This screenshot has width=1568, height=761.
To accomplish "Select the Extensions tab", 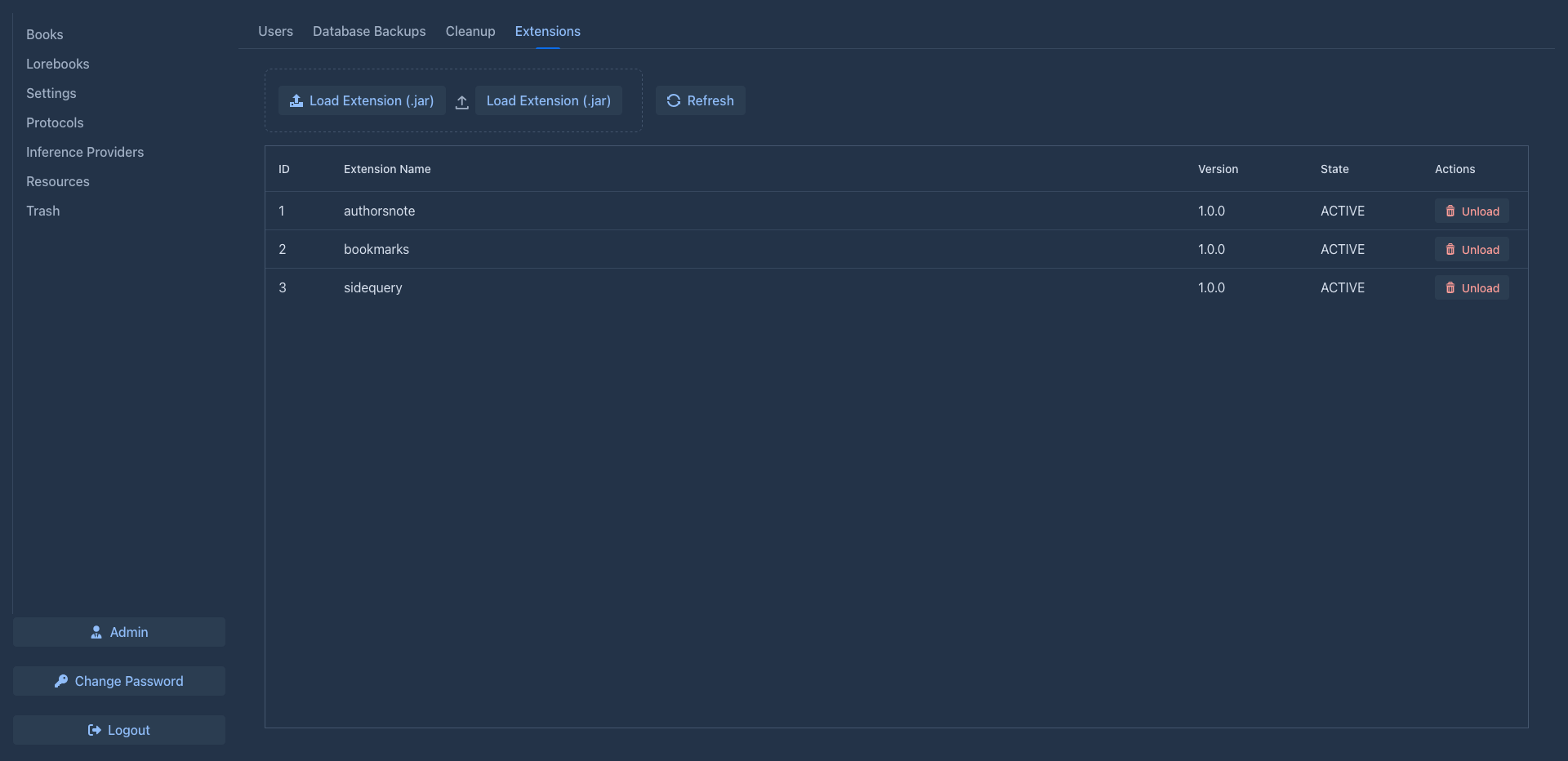I will pyautogui.click(x=547, y=31).
